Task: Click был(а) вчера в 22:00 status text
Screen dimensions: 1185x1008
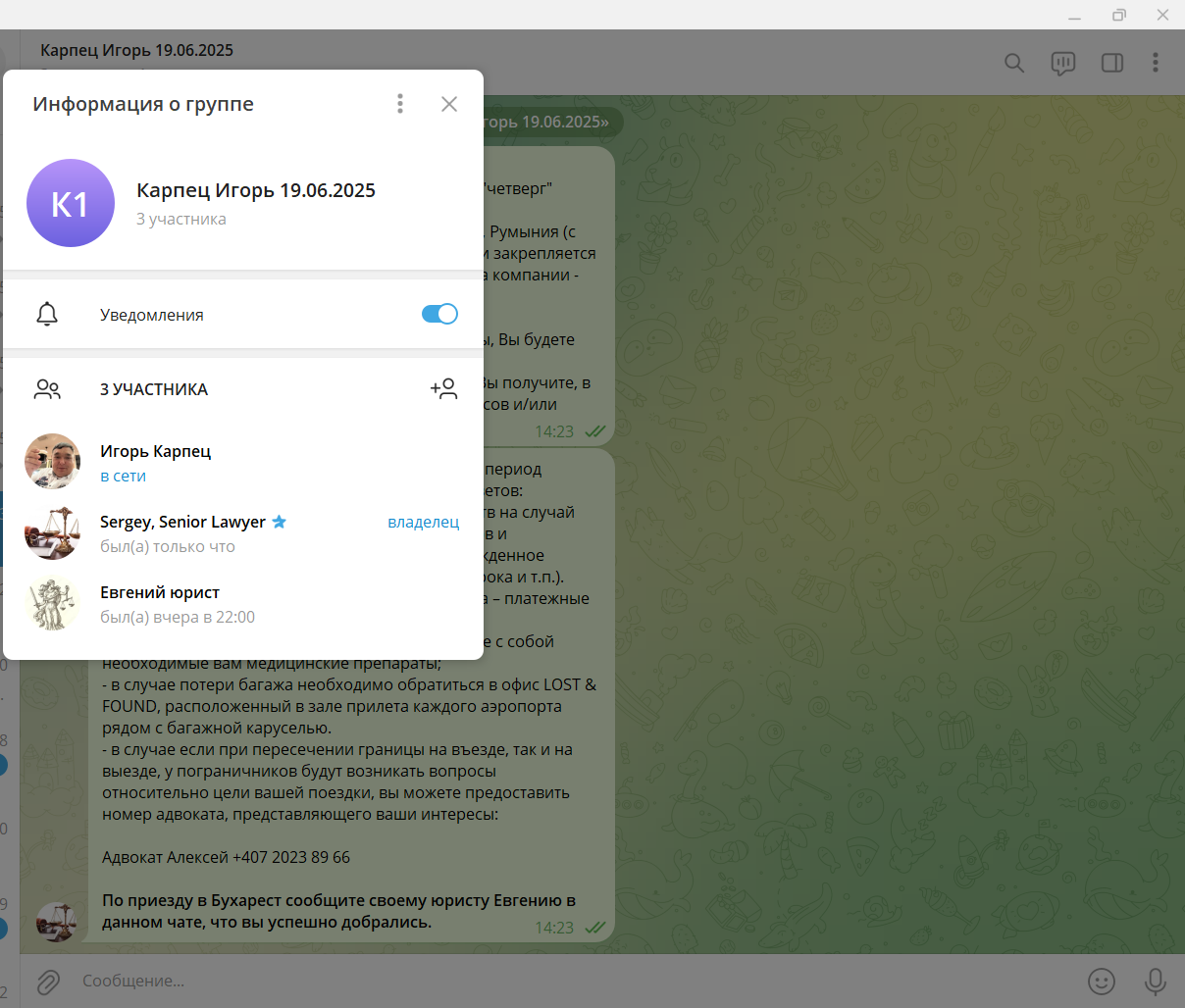Action: click(x=178, y=617)
